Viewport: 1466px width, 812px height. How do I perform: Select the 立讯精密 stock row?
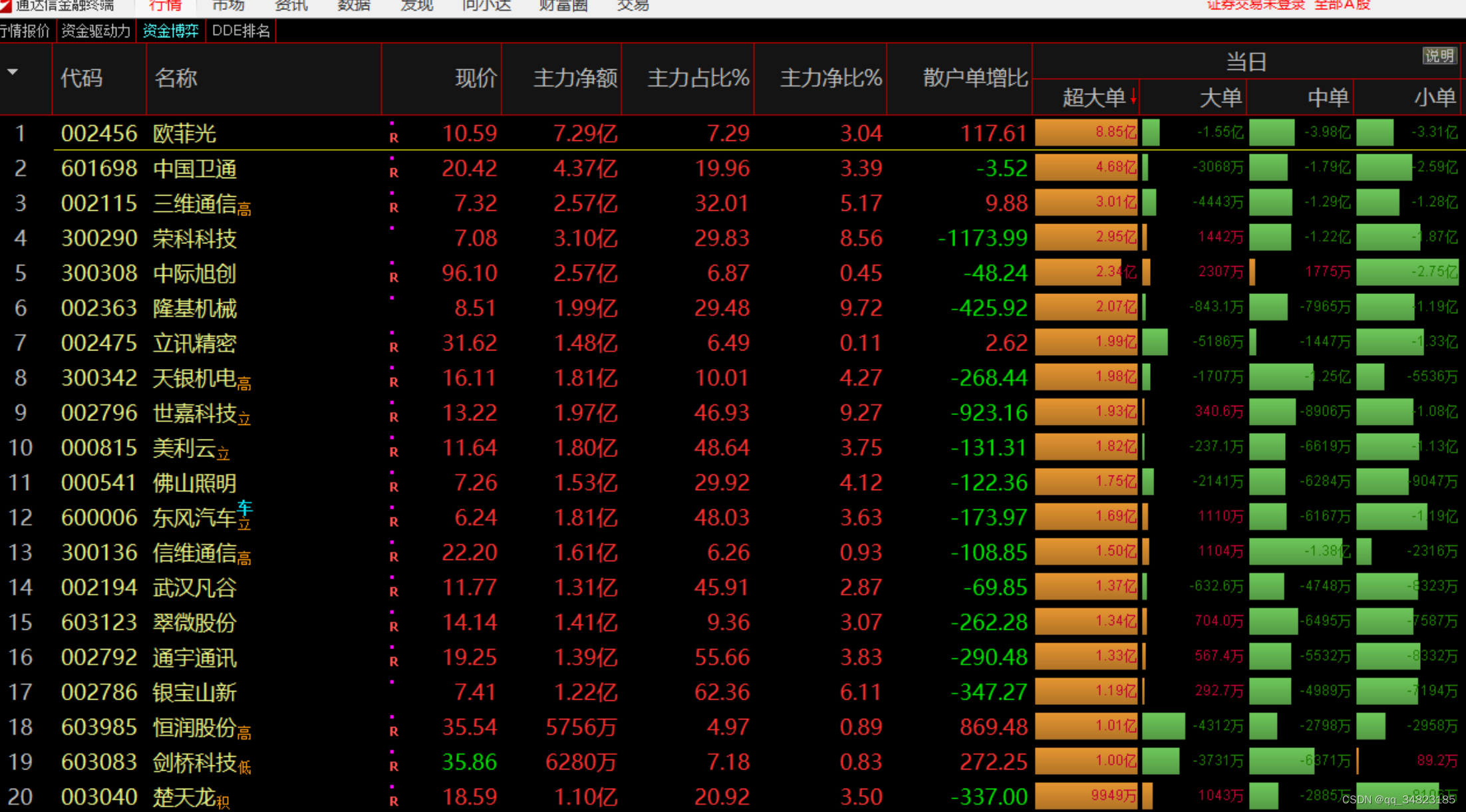(194, 343)
